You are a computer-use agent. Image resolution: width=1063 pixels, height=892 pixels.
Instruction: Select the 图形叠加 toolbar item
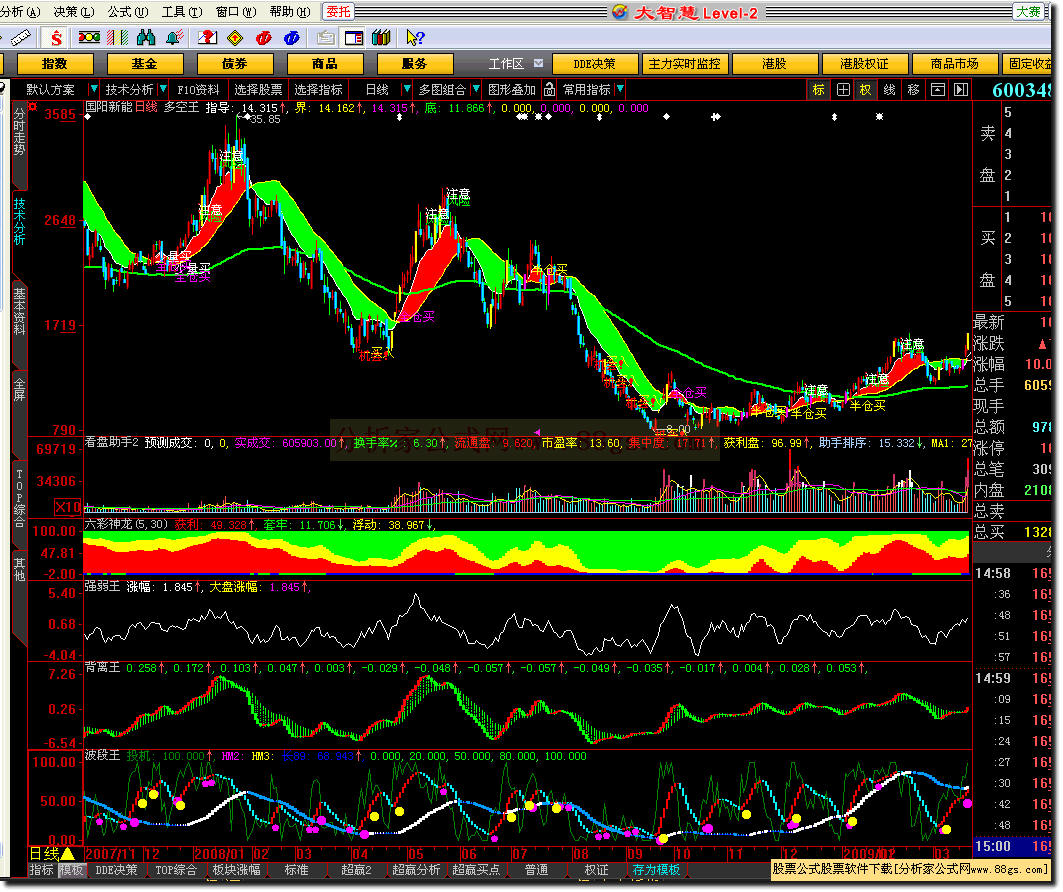click(512, 89)
